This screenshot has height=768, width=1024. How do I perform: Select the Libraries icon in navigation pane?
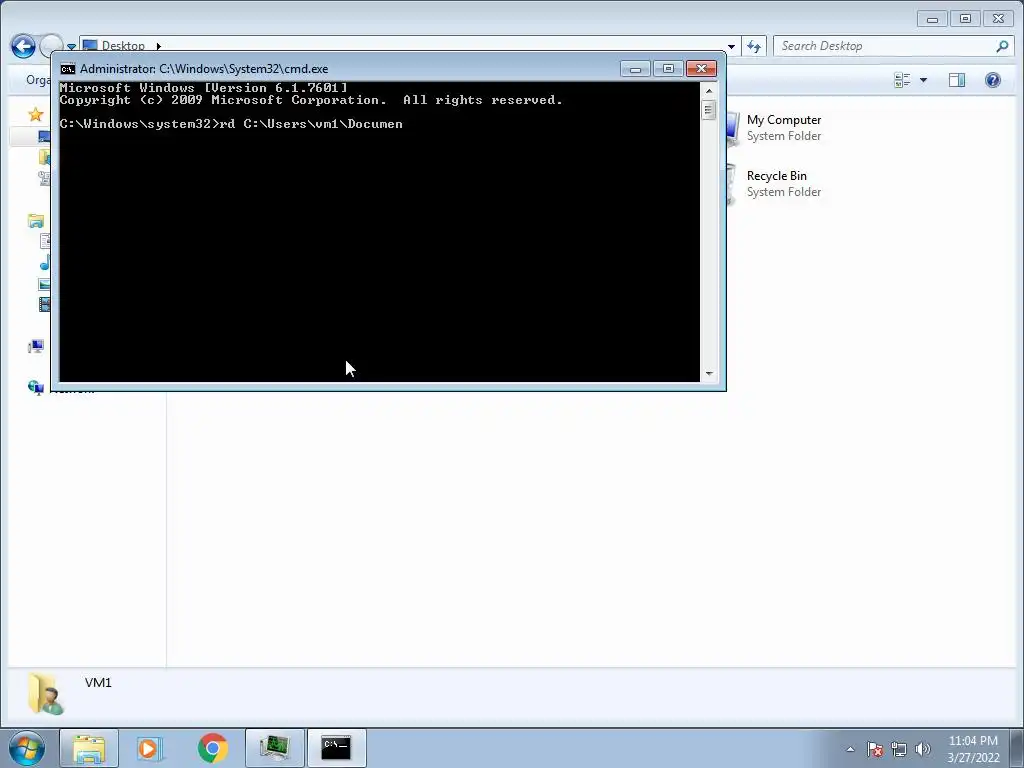point(36,221)
